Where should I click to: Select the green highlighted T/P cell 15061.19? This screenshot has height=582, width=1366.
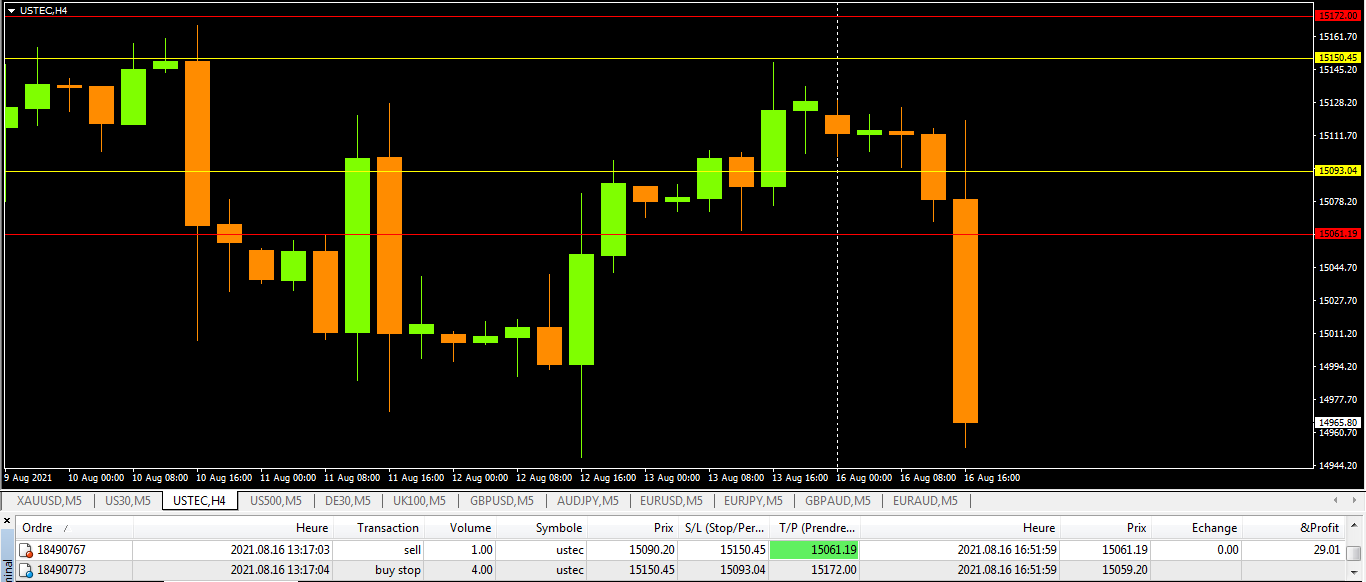coord(813,550)
